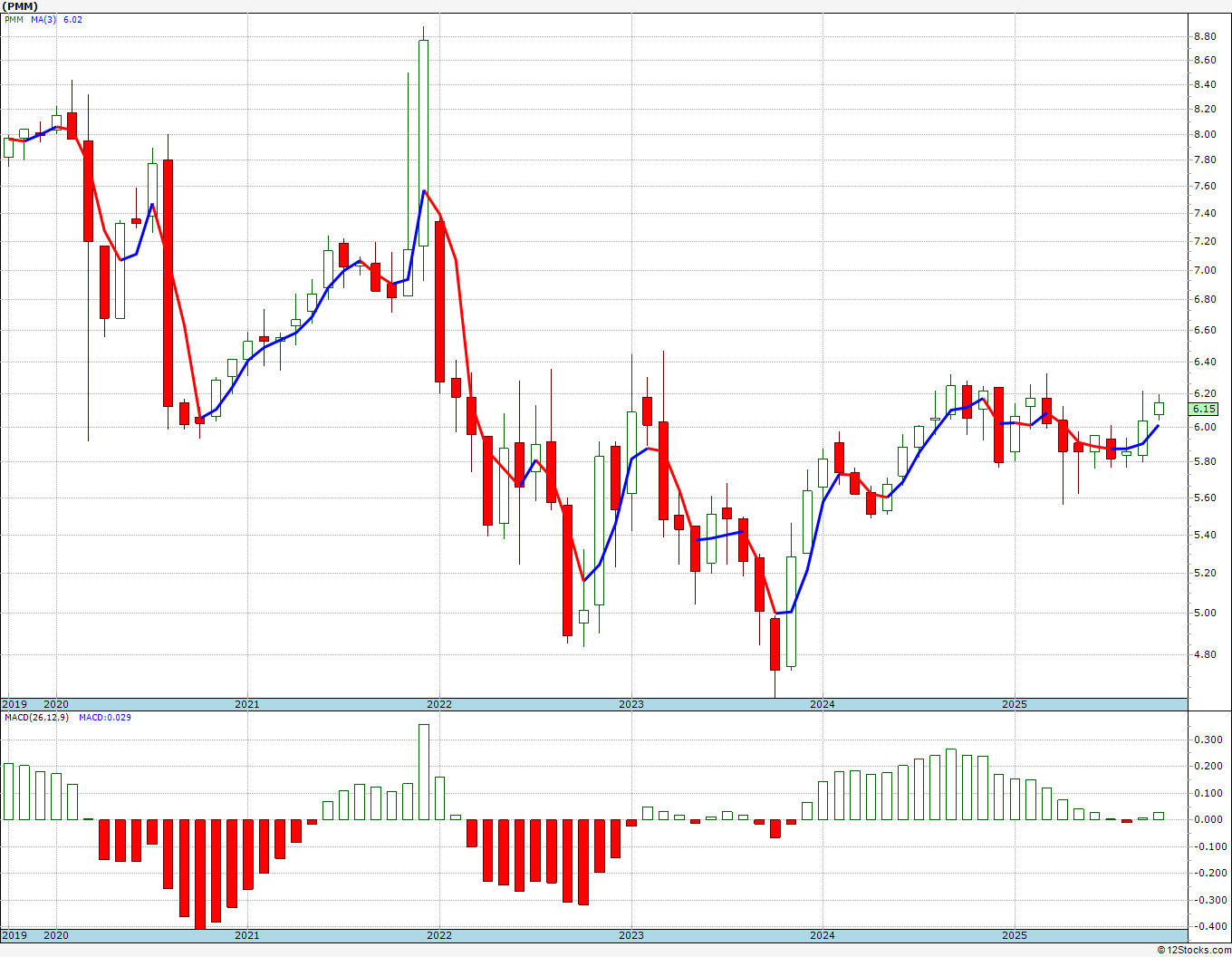Click the 7.60 price axis label
This screenshot has width=1232, height=957.
(1205, 186)
